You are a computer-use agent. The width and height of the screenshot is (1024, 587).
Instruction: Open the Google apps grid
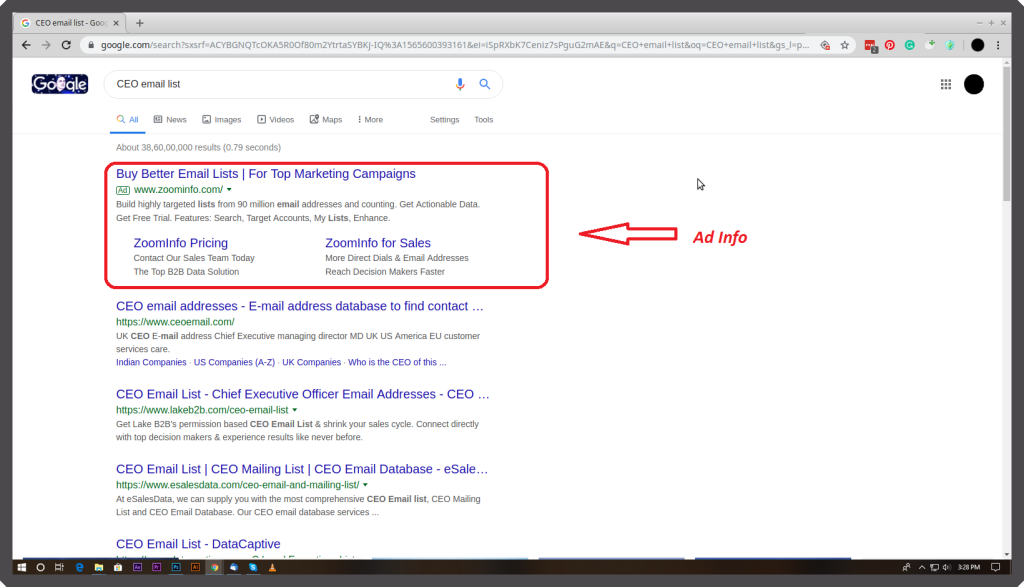tap(946, 85)
